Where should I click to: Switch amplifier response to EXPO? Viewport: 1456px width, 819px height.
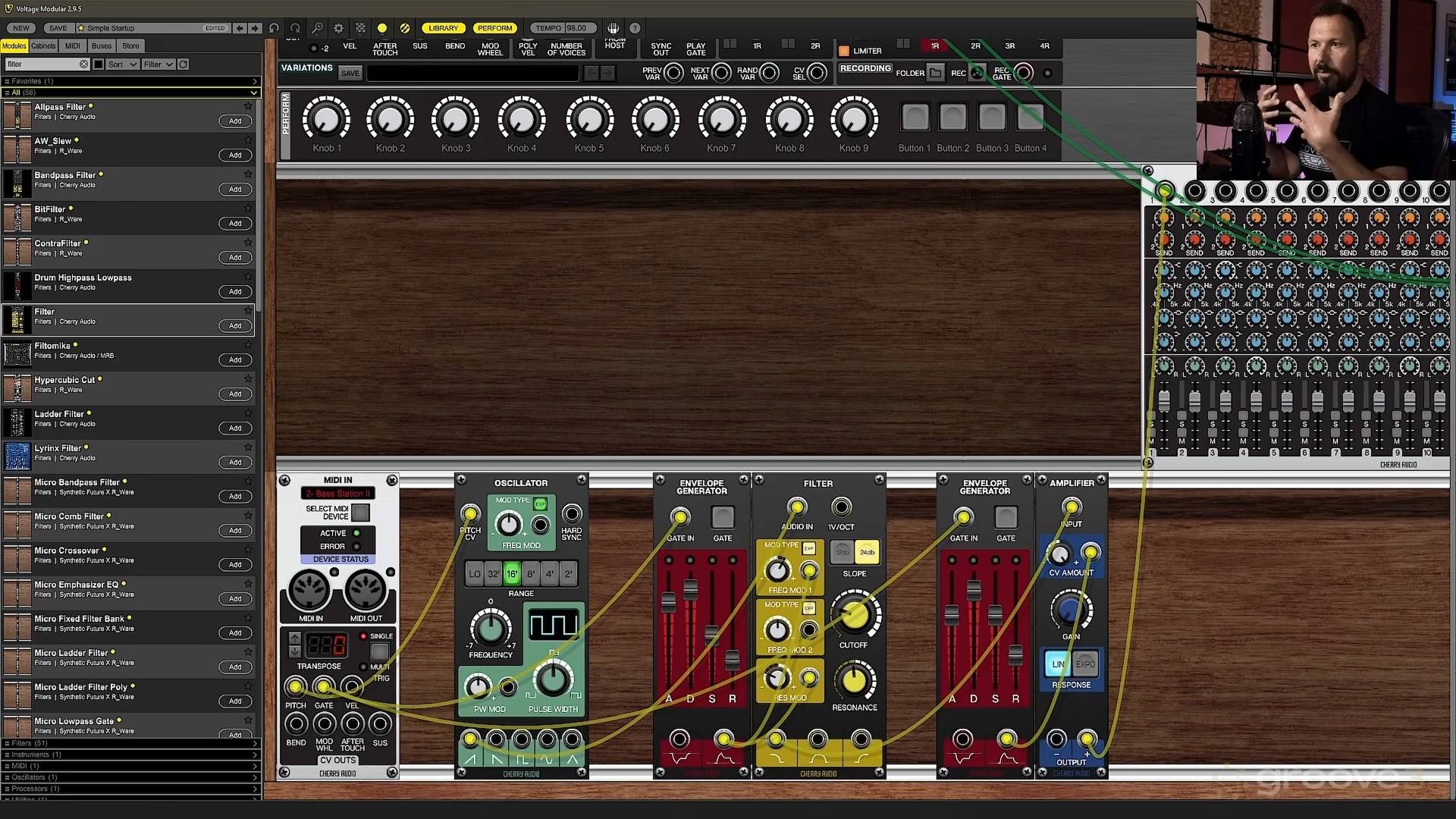(x=1085, y=664)
